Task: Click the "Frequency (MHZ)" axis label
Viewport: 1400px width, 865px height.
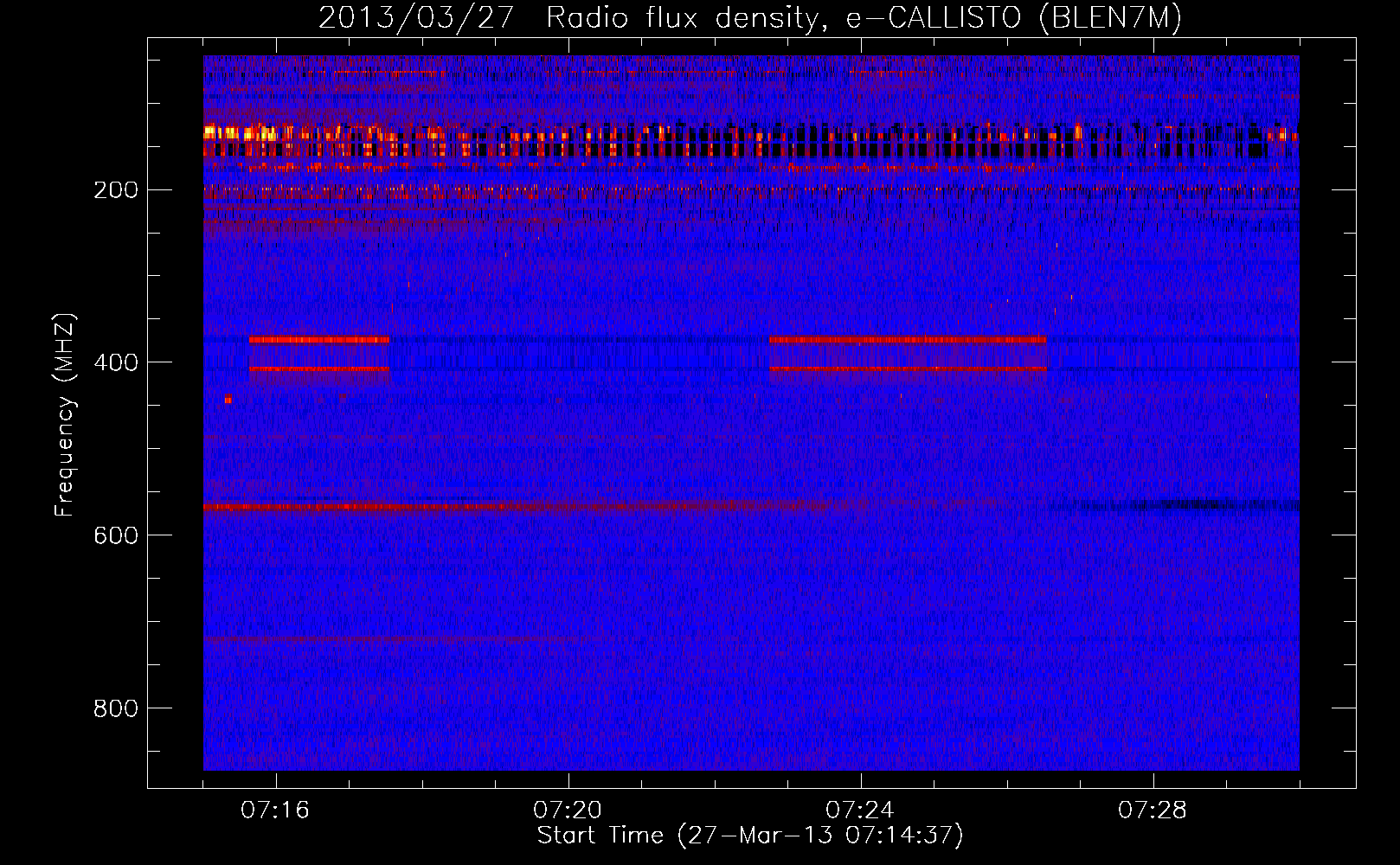Action: click(x=65, y=415)
